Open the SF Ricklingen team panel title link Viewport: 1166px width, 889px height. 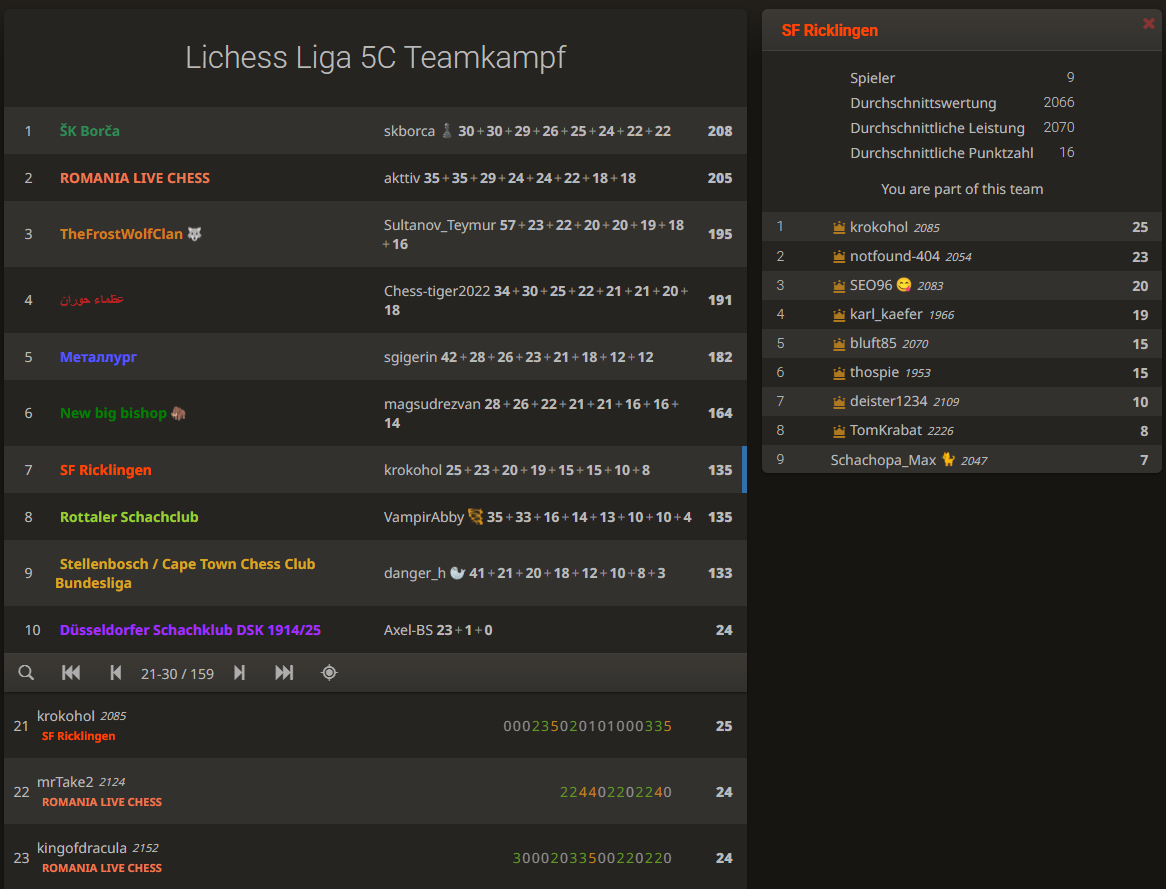(829, 30)
